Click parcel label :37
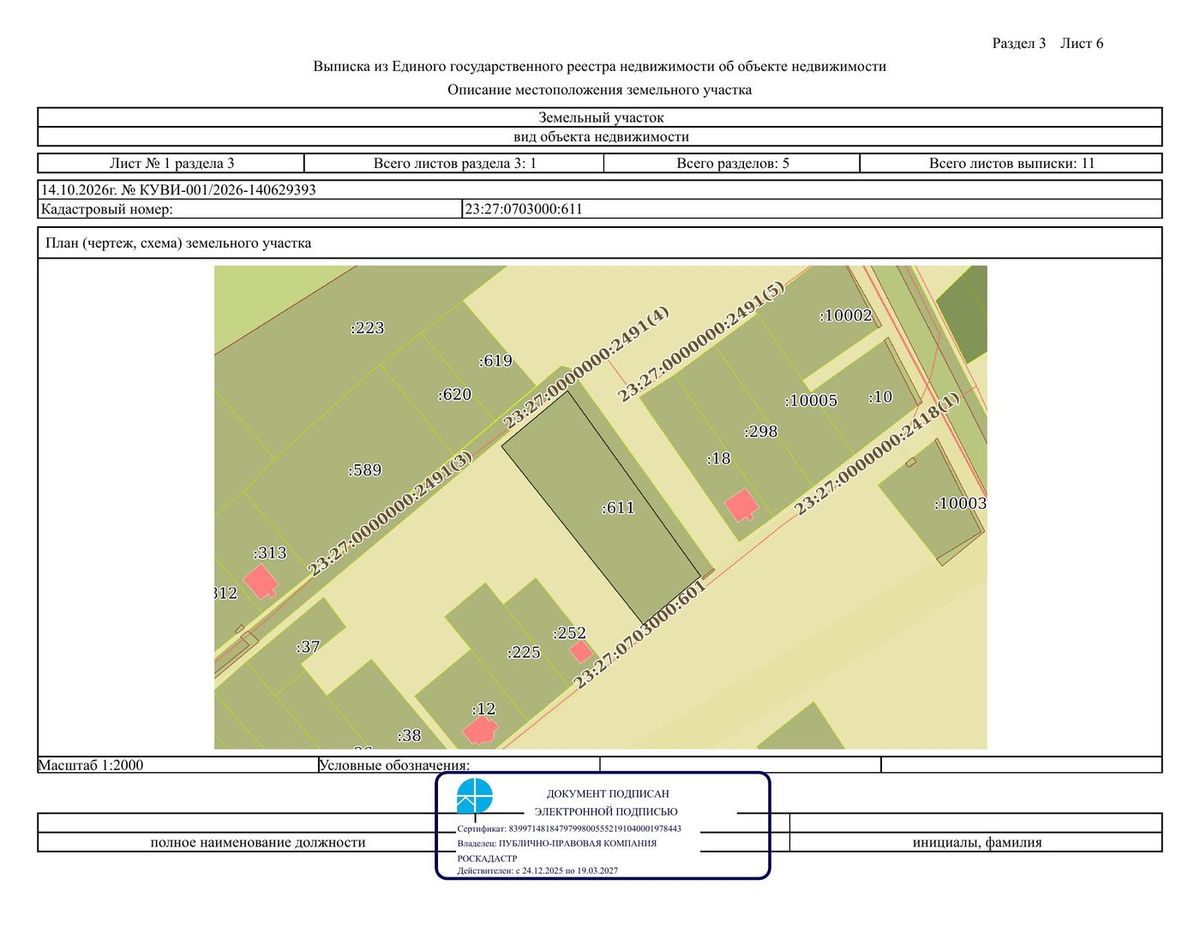Viewport: 1200px width, 927px height. [x=308, y=647]
